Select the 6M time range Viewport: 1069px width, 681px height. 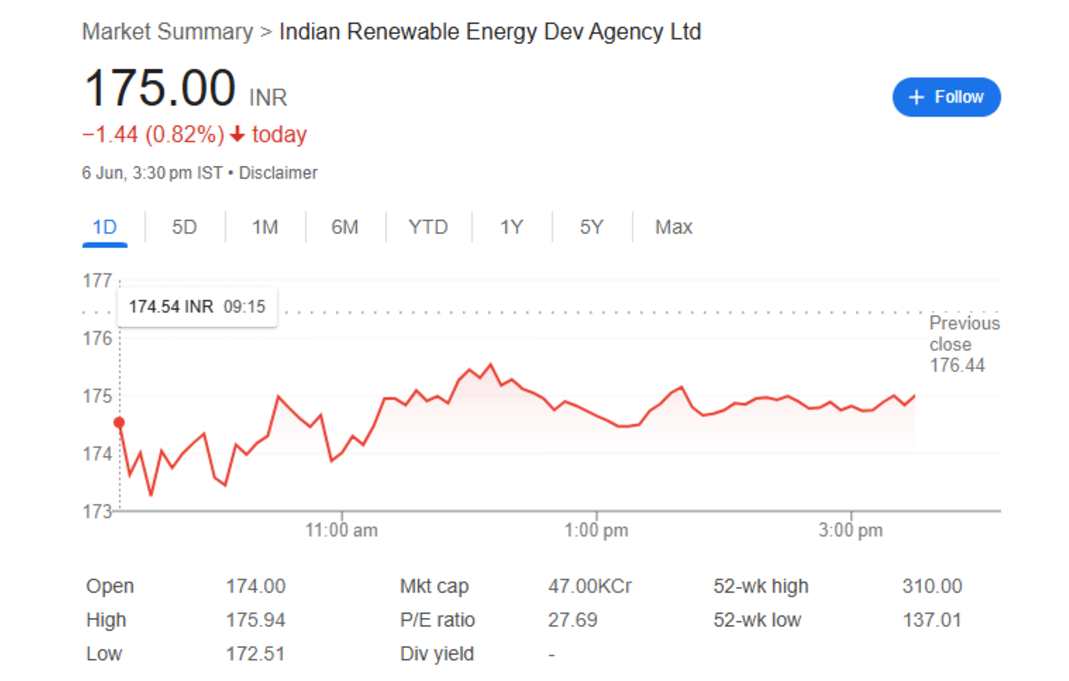tap(345, 227)
